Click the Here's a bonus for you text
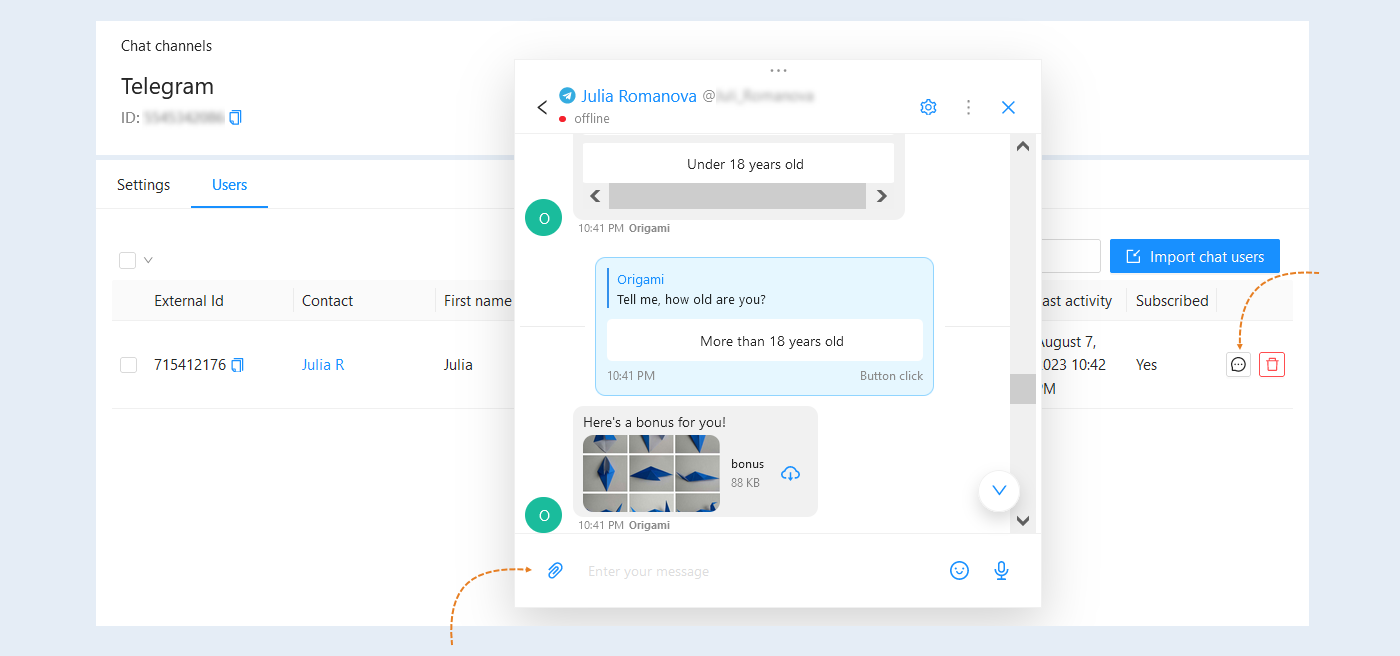The height and width of the screenshot is (656, 1400). (x=655, y=422)
